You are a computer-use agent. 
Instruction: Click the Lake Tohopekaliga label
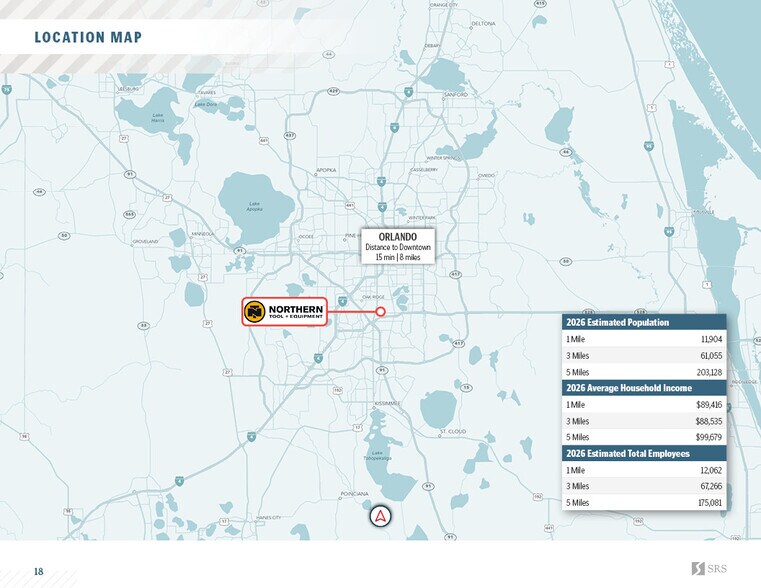377,456
